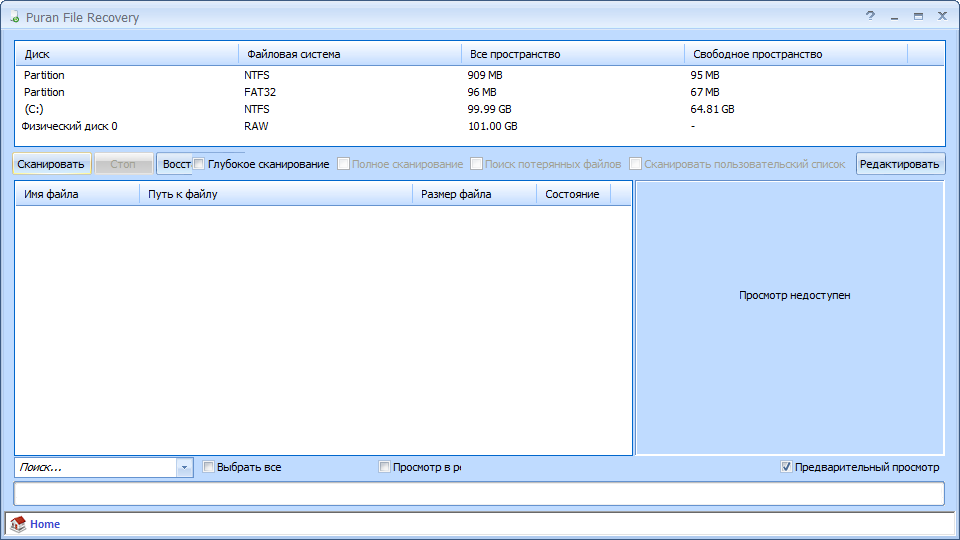The image size is (960, 540).
Task: Uncheck Предварительный просмотр checkbox
Action: tap(786, 467)
